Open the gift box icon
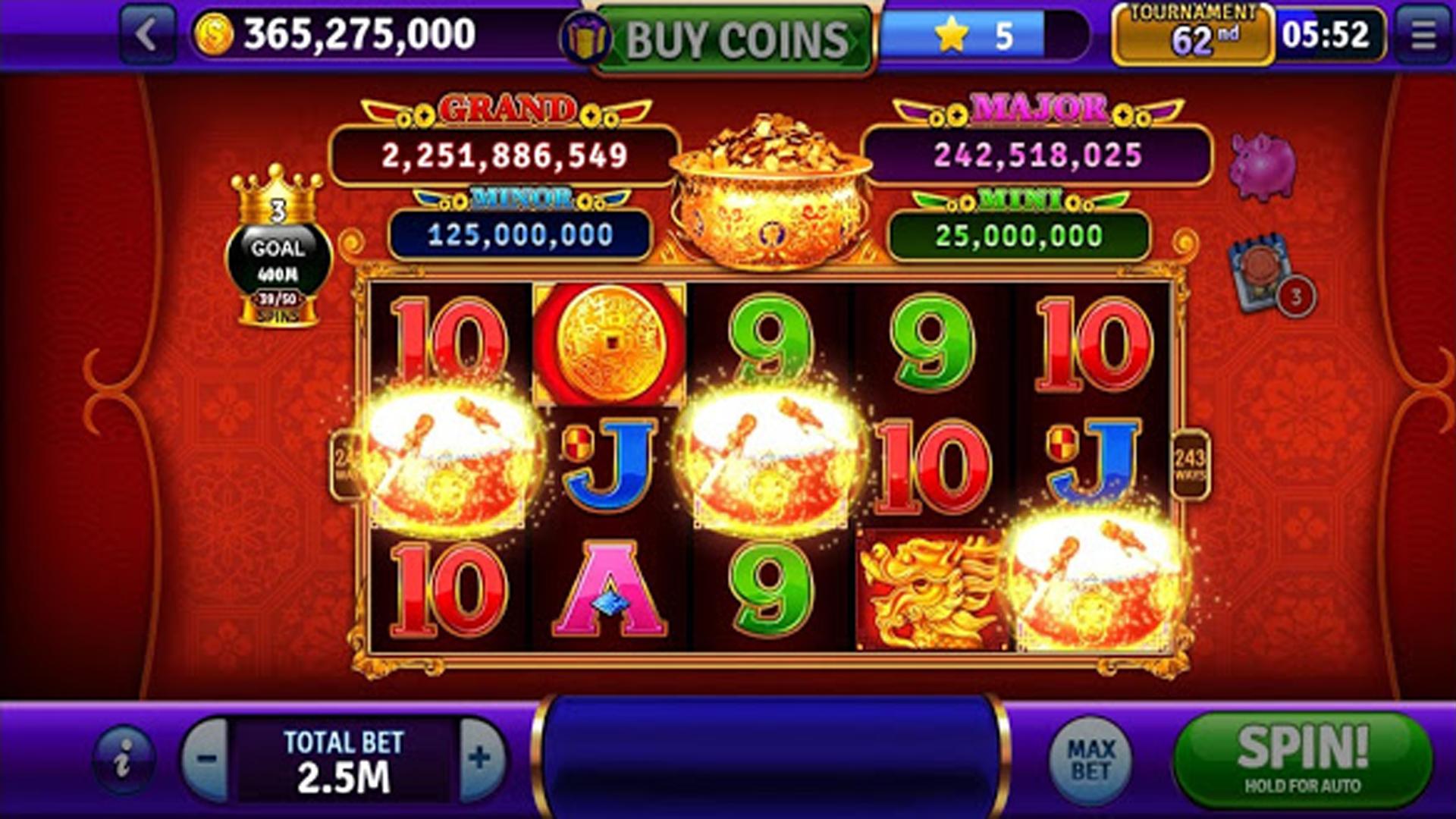 coord(586,39)
